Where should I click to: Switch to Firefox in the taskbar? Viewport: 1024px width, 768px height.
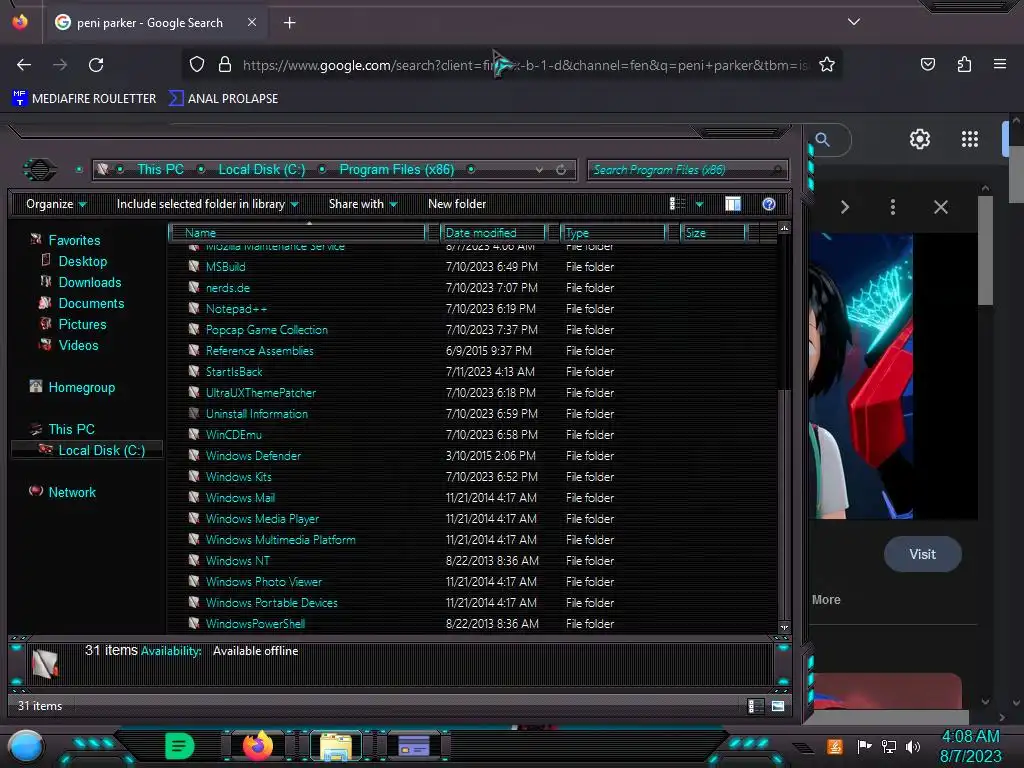click(258, 746)
